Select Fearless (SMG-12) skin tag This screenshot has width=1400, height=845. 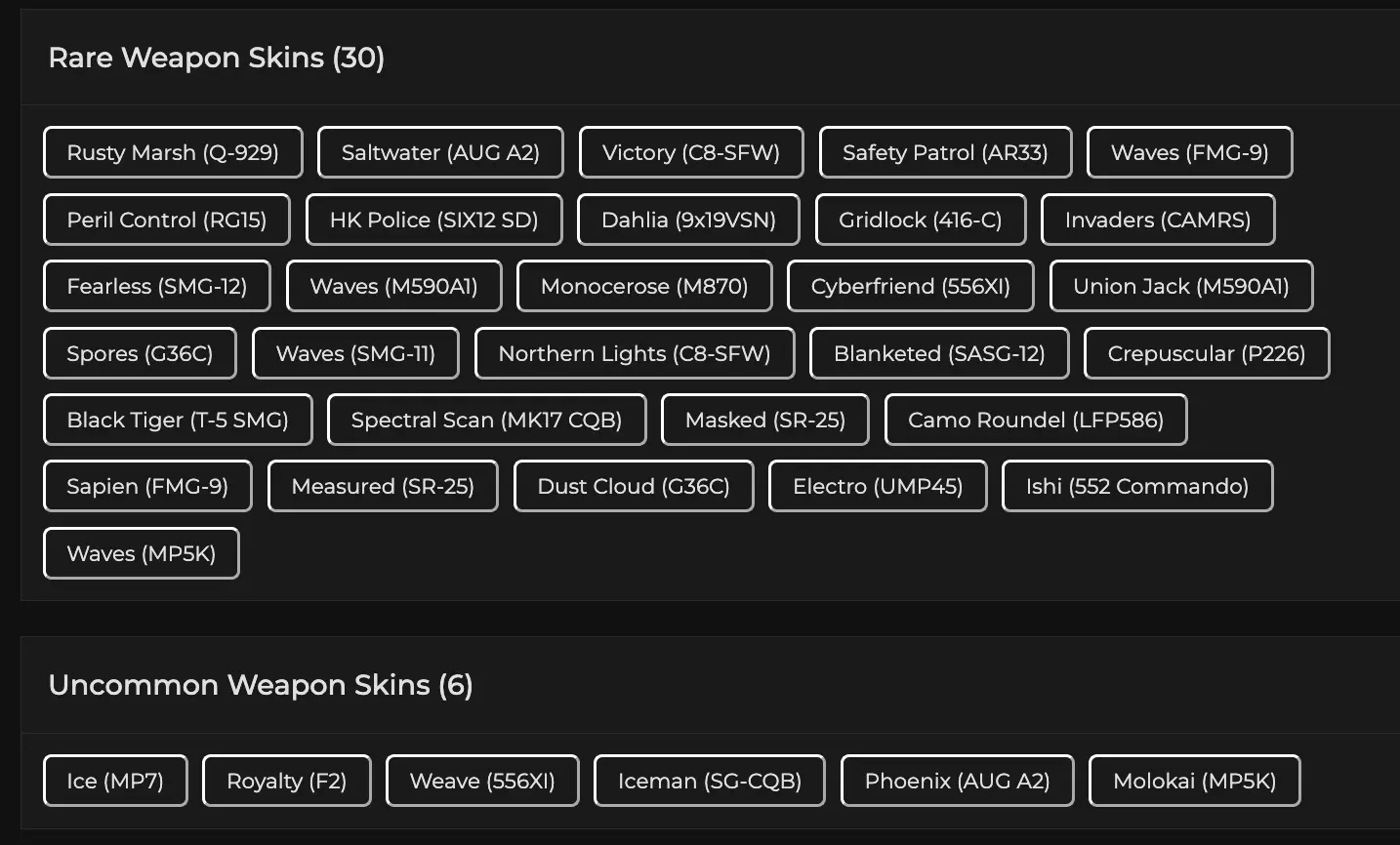click(x=156, y=286)
